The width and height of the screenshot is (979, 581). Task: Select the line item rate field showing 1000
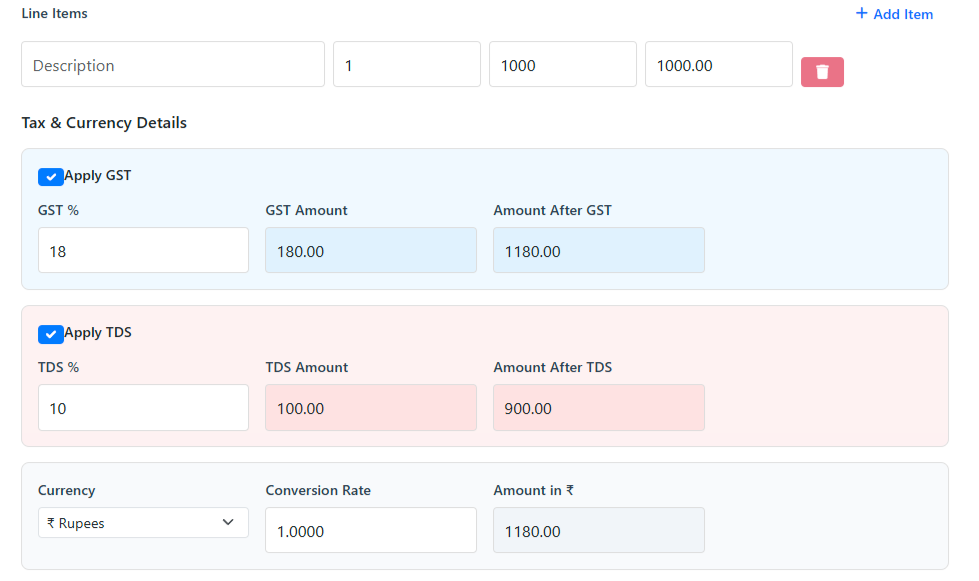(562, 65)
